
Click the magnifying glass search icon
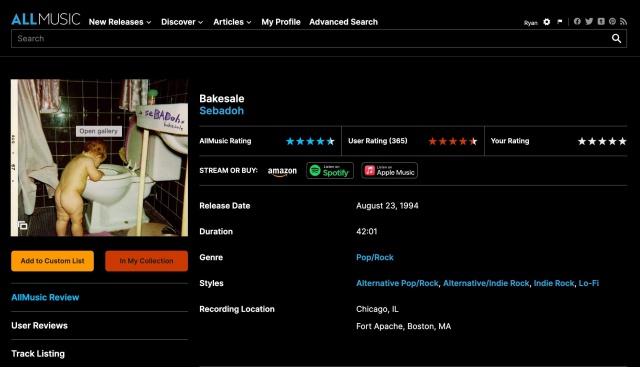coord(616,38)
